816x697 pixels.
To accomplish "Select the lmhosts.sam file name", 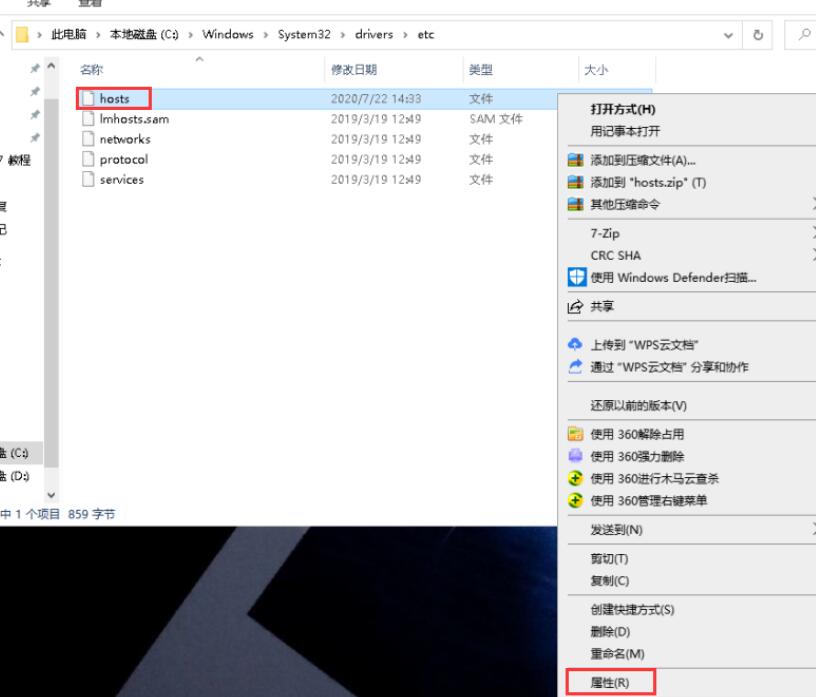I will (134, 119).
